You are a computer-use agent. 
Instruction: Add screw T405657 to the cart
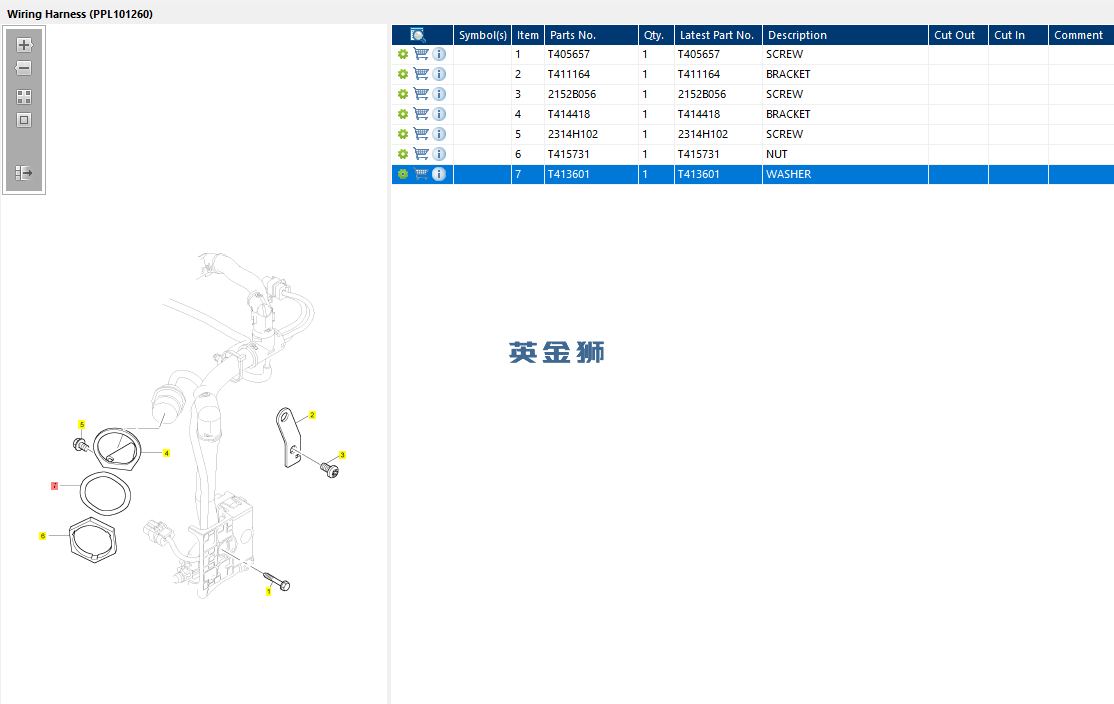[421, 54]
